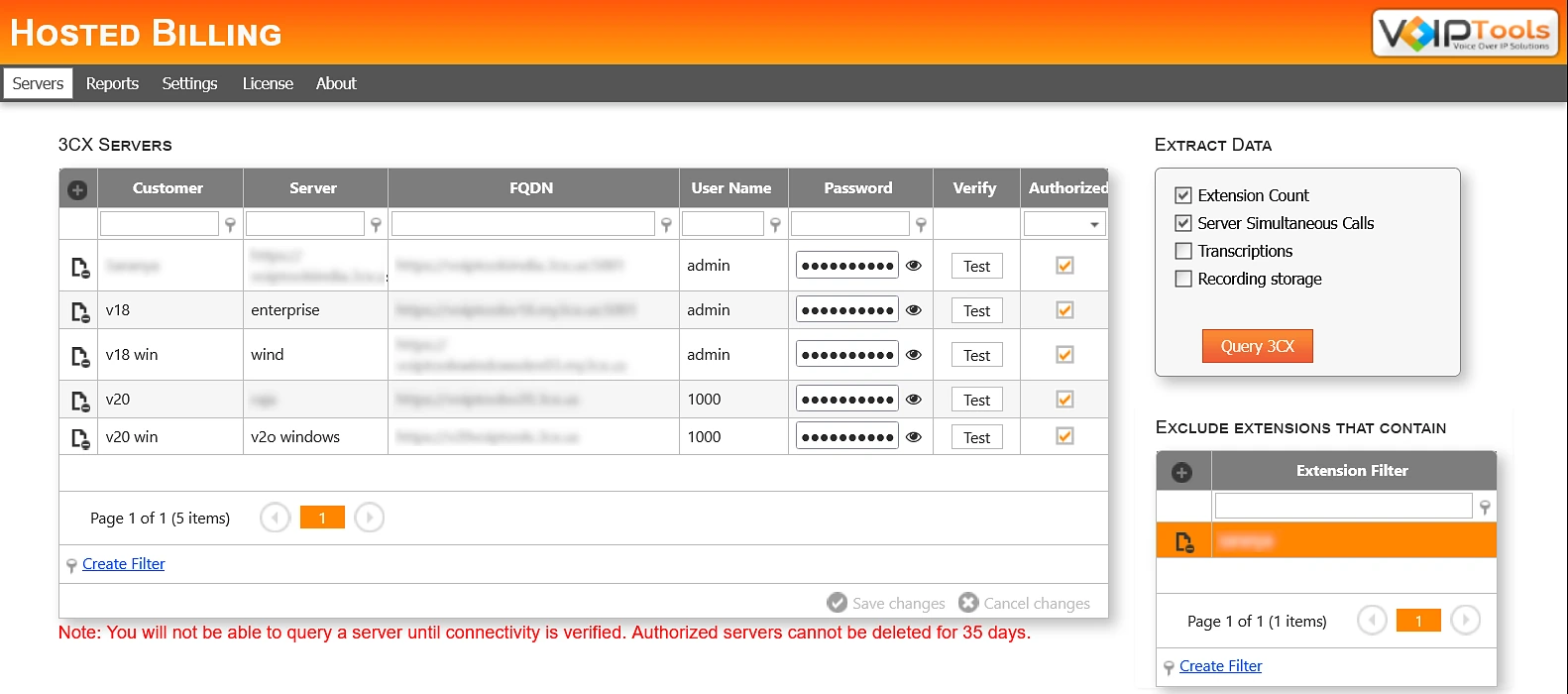Select page 1 in servers grid pager
The height and width of the screenshot is (694, 1568).
[322, 518]
